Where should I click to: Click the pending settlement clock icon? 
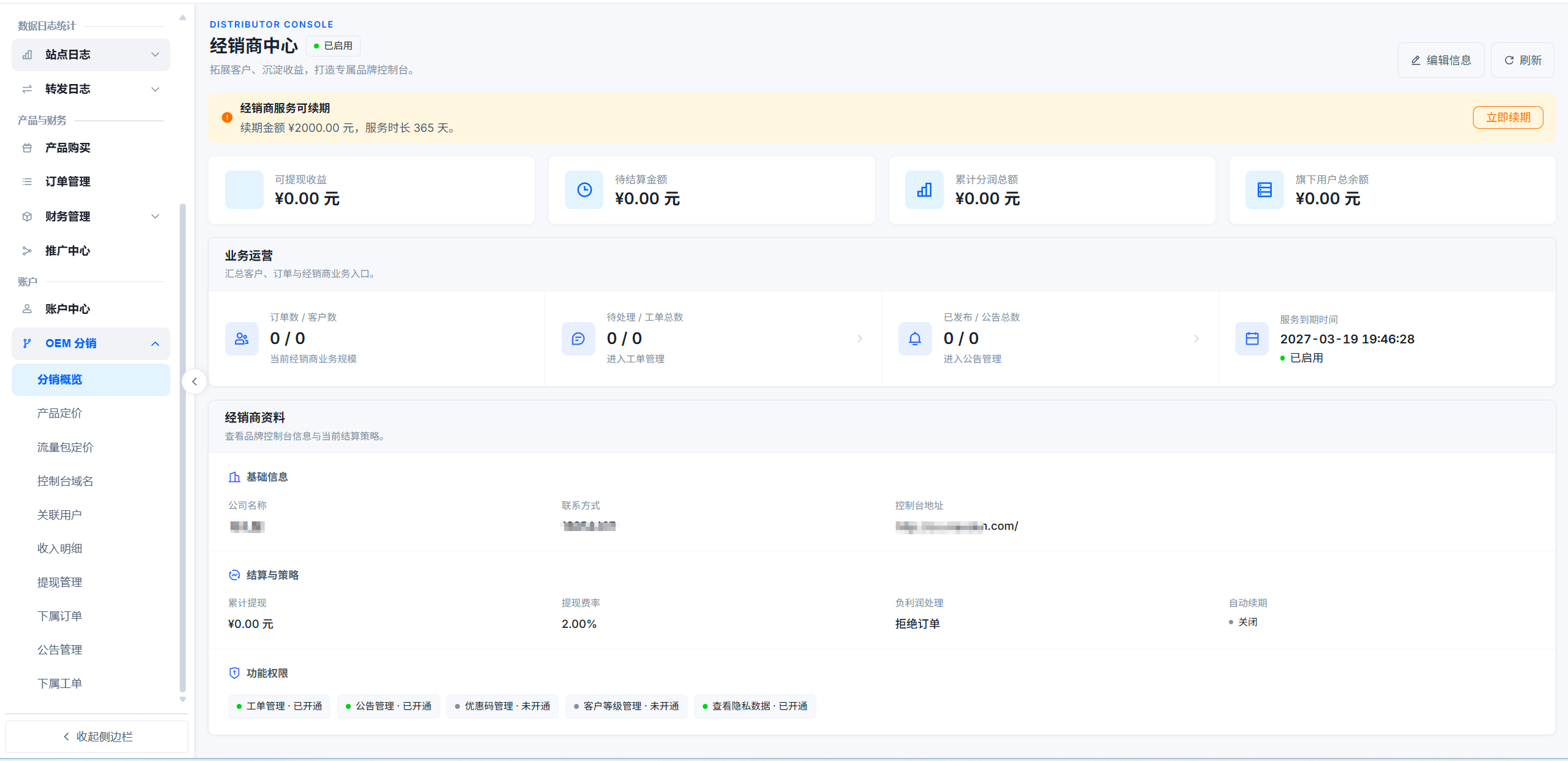point(584,190)
